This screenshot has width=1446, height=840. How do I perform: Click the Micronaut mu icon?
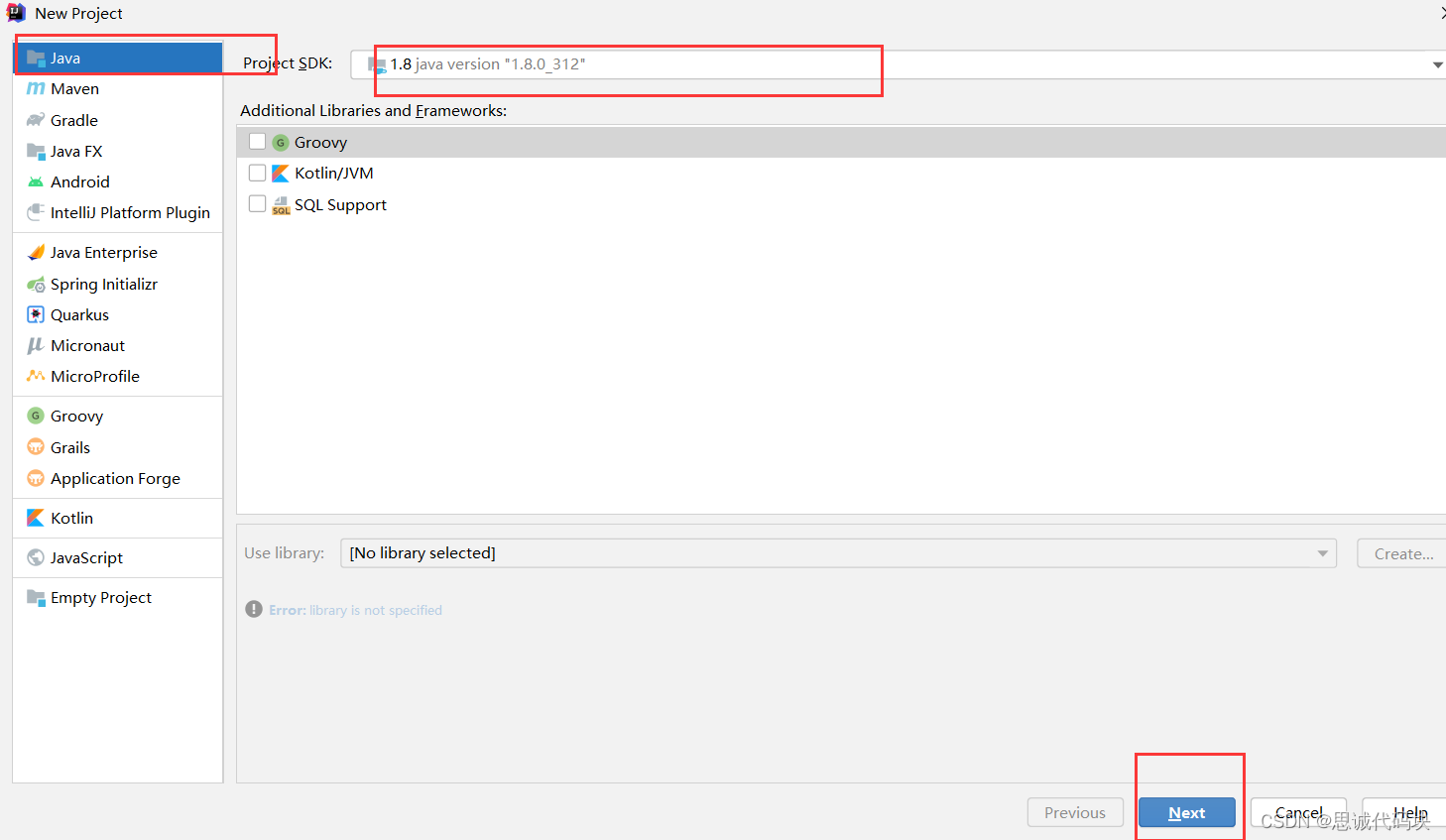click(x=36, y=346)
